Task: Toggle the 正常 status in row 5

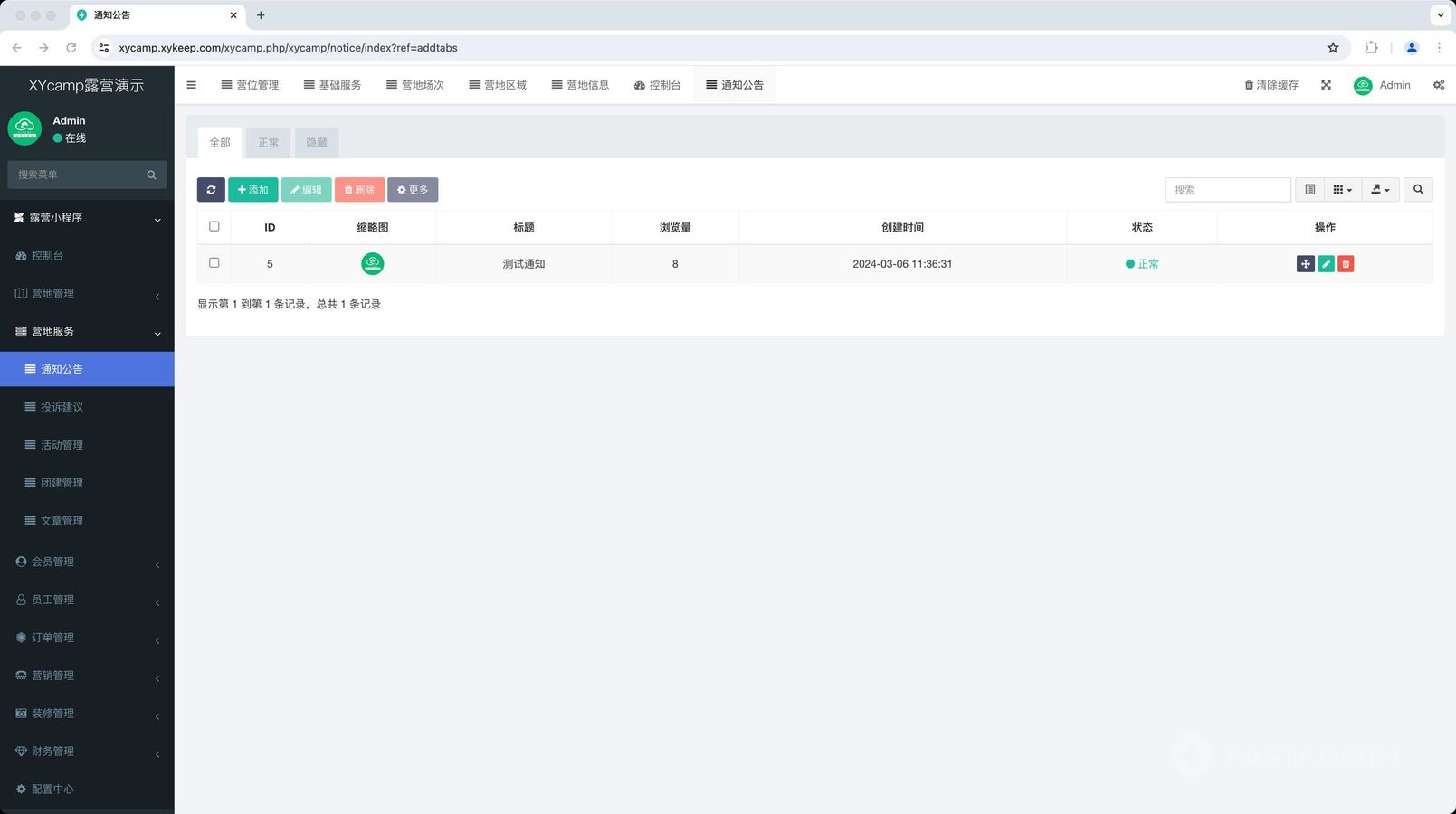Action: pyautogui.click(x=1142, y=264)
